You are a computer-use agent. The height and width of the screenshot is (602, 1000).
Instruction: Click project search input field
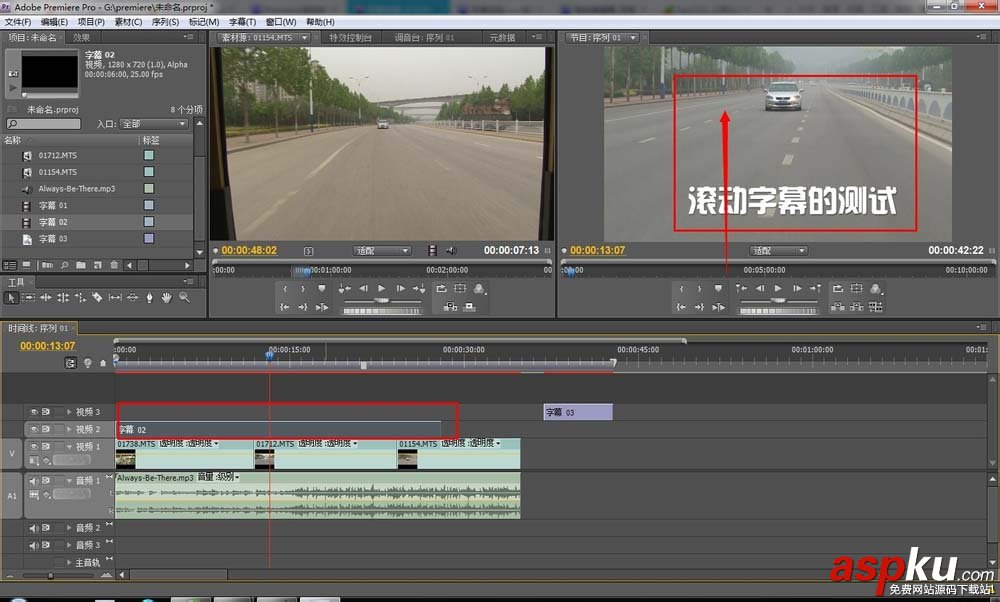43,124
